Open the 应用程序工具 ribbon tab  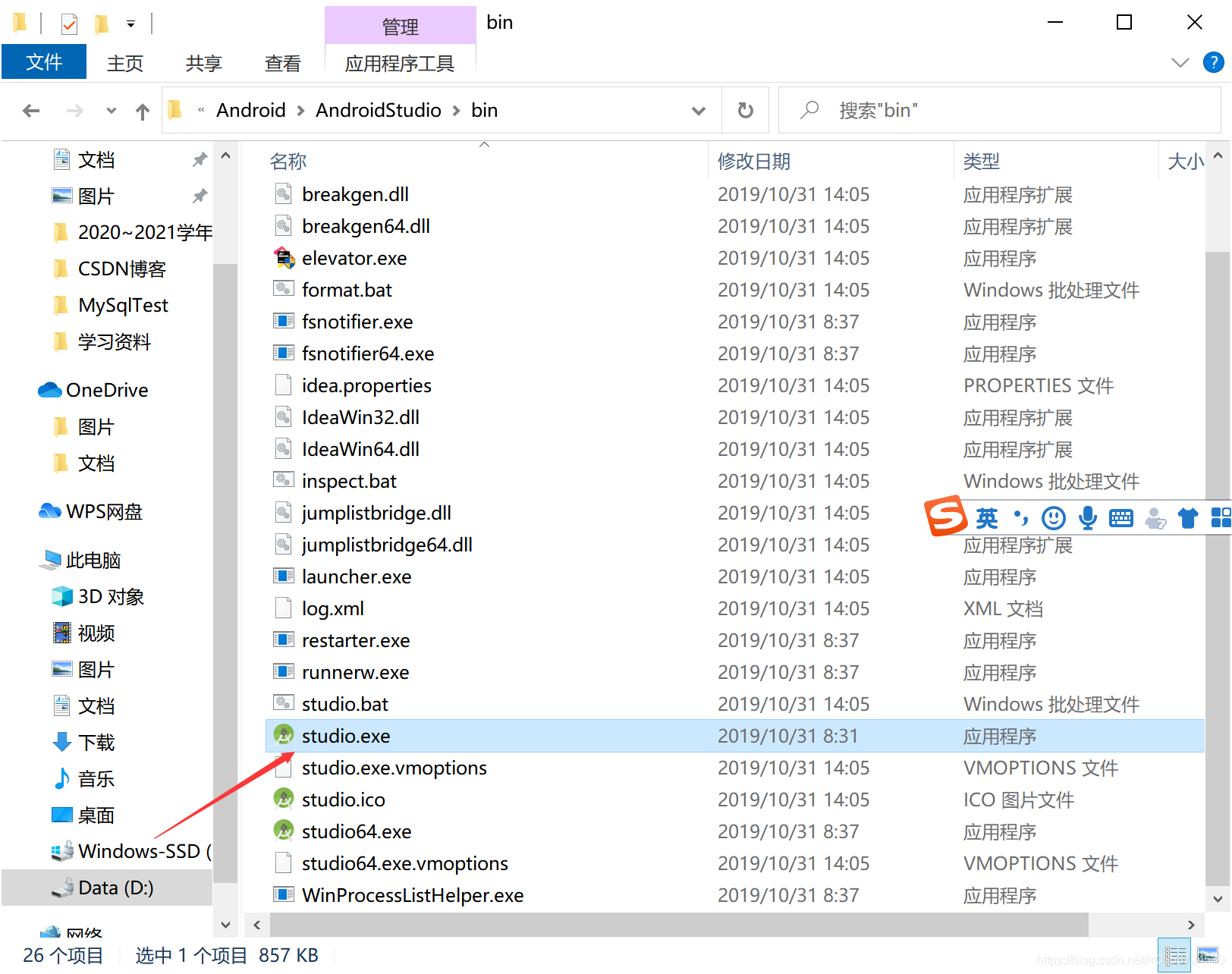400,63
